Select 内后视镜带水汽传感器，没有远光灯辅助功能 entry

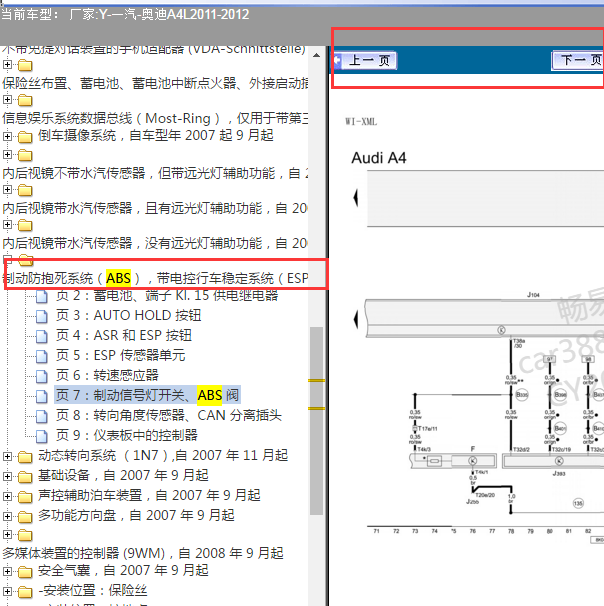click(155, 243)
